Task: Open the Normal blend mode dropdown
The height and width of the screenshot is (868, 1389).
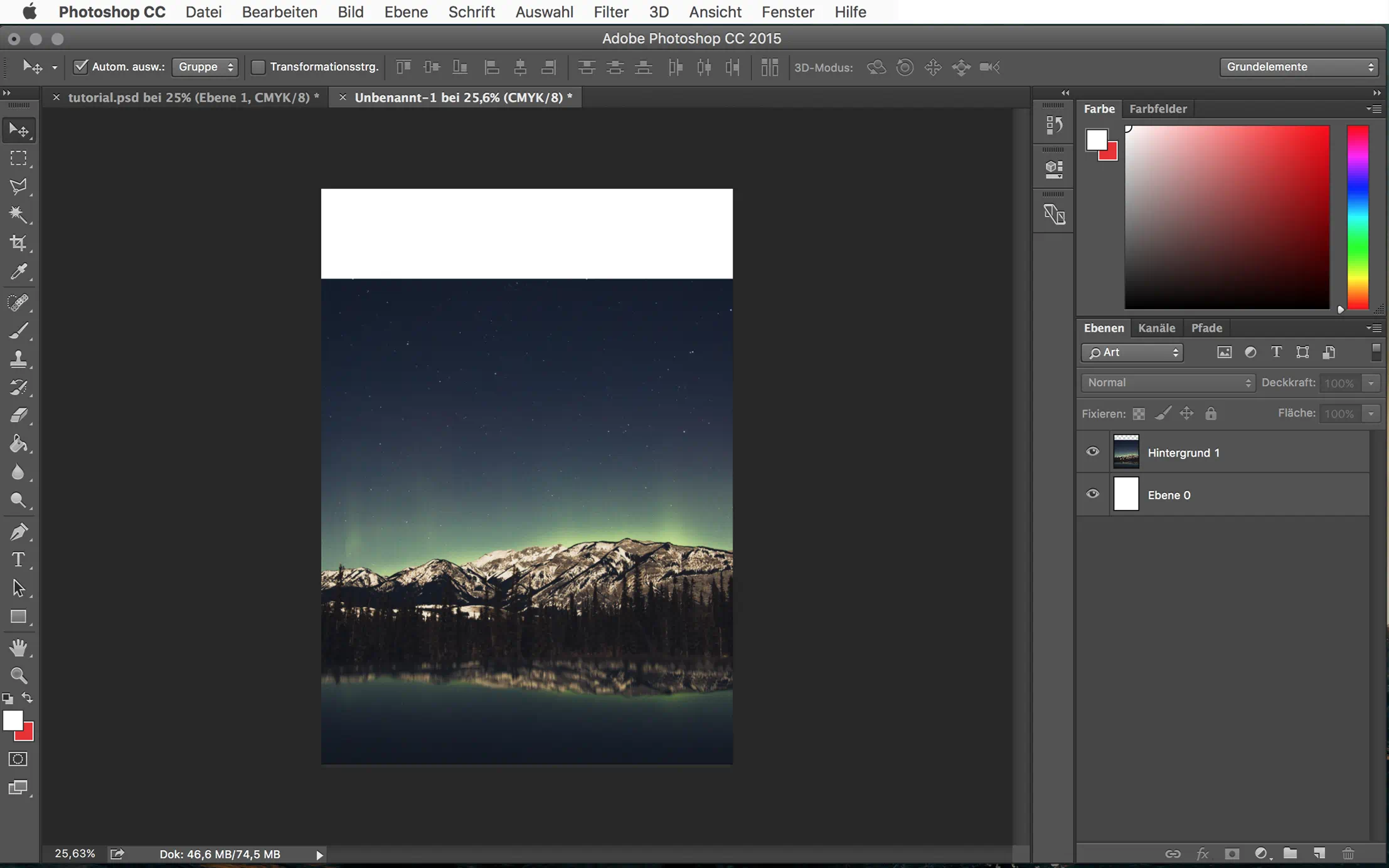Action: click(1168, 383)
